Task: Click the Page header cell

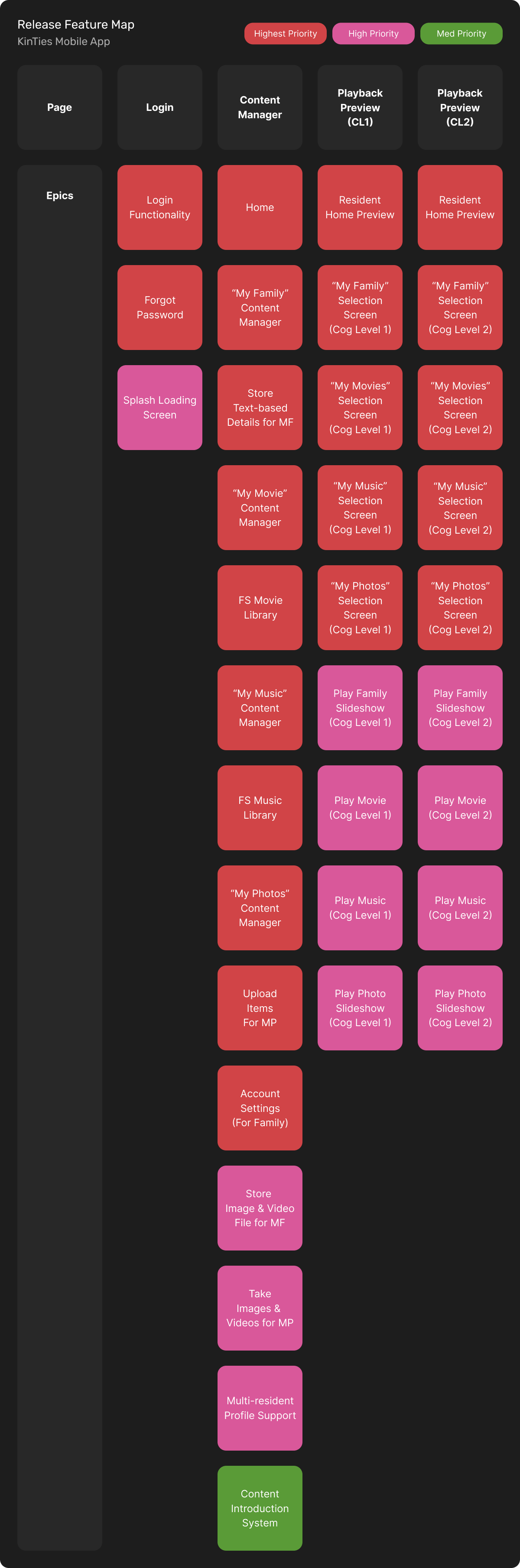Action: click(60, 107)
